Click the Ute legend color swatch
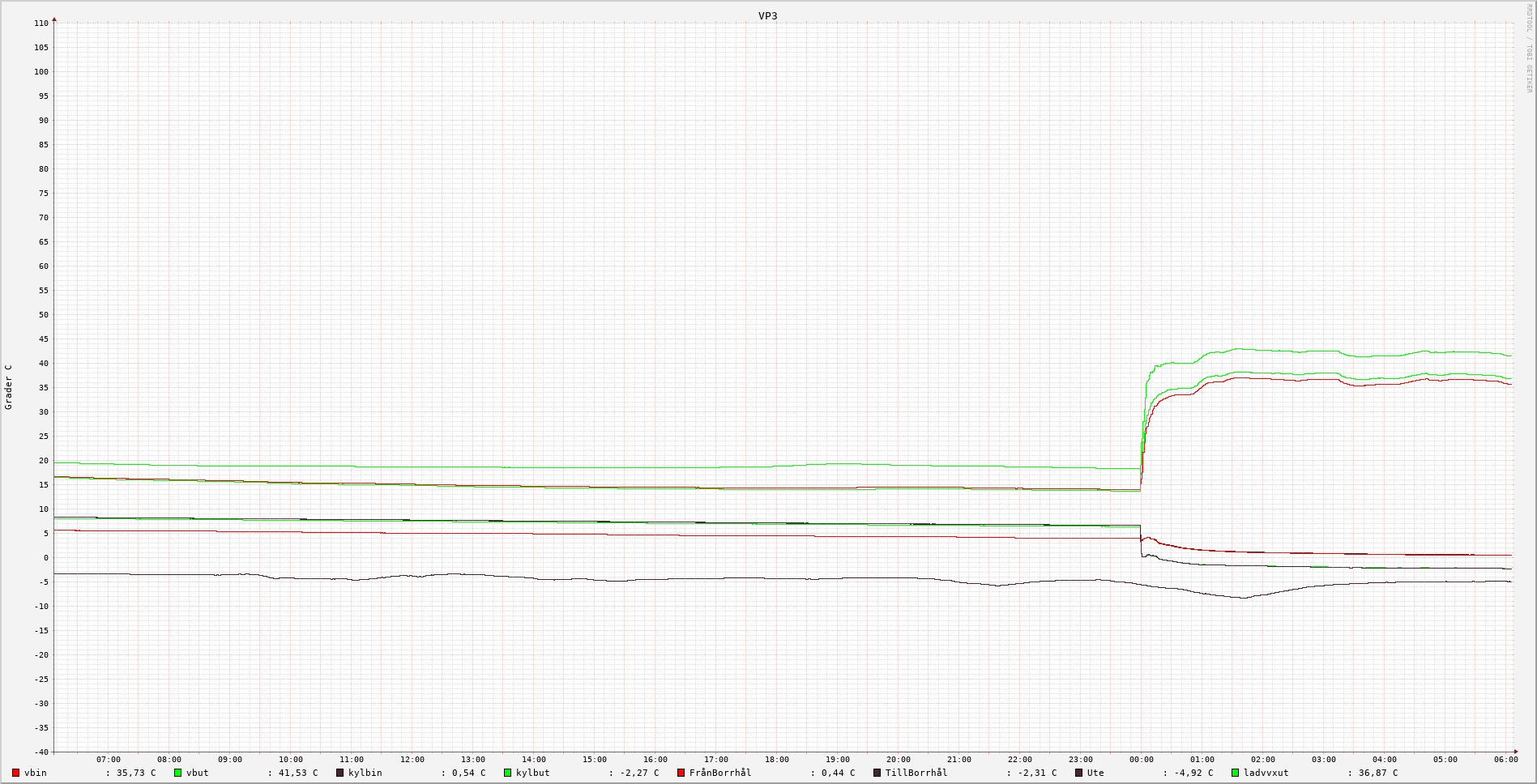 1078,773
